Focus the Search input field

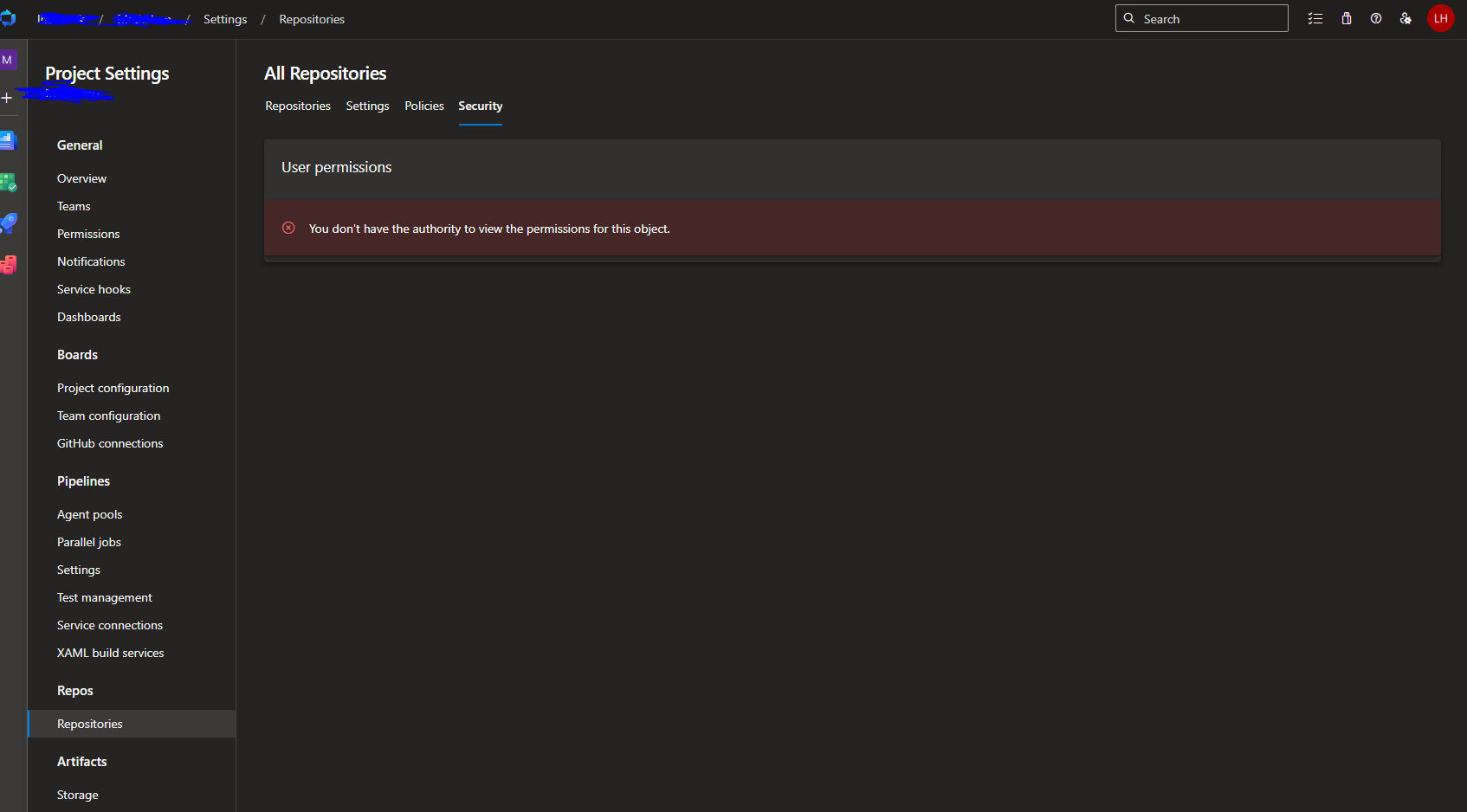click(1202, 18)
